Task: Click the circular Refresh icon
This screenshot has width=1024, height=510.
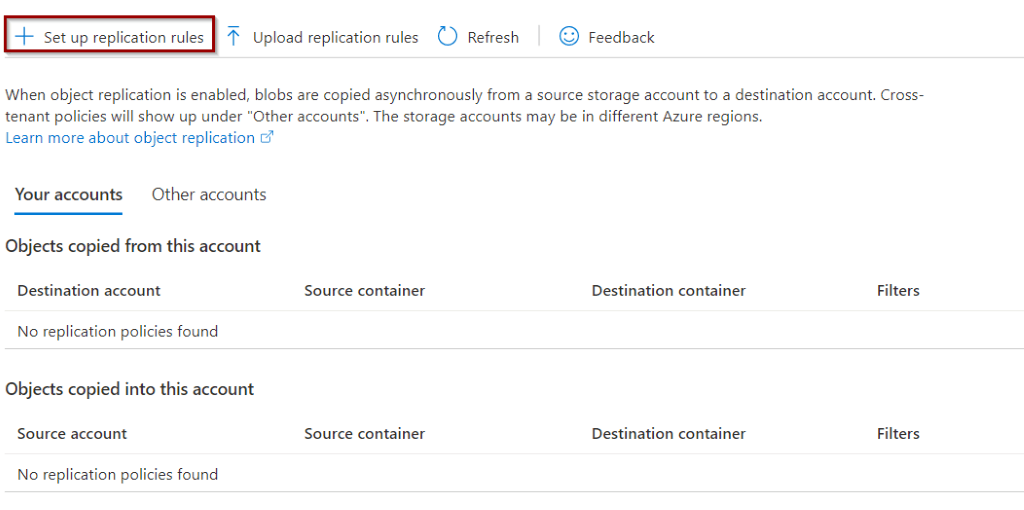Action: coord(447,37)
